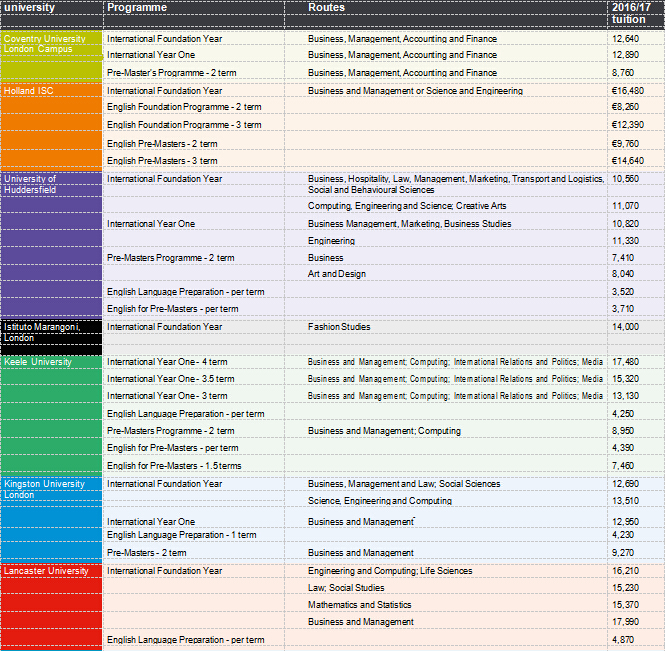
Task: Click 'English for Pre-Masters - per term' under Huddersfield
Action: pos(172,309)
